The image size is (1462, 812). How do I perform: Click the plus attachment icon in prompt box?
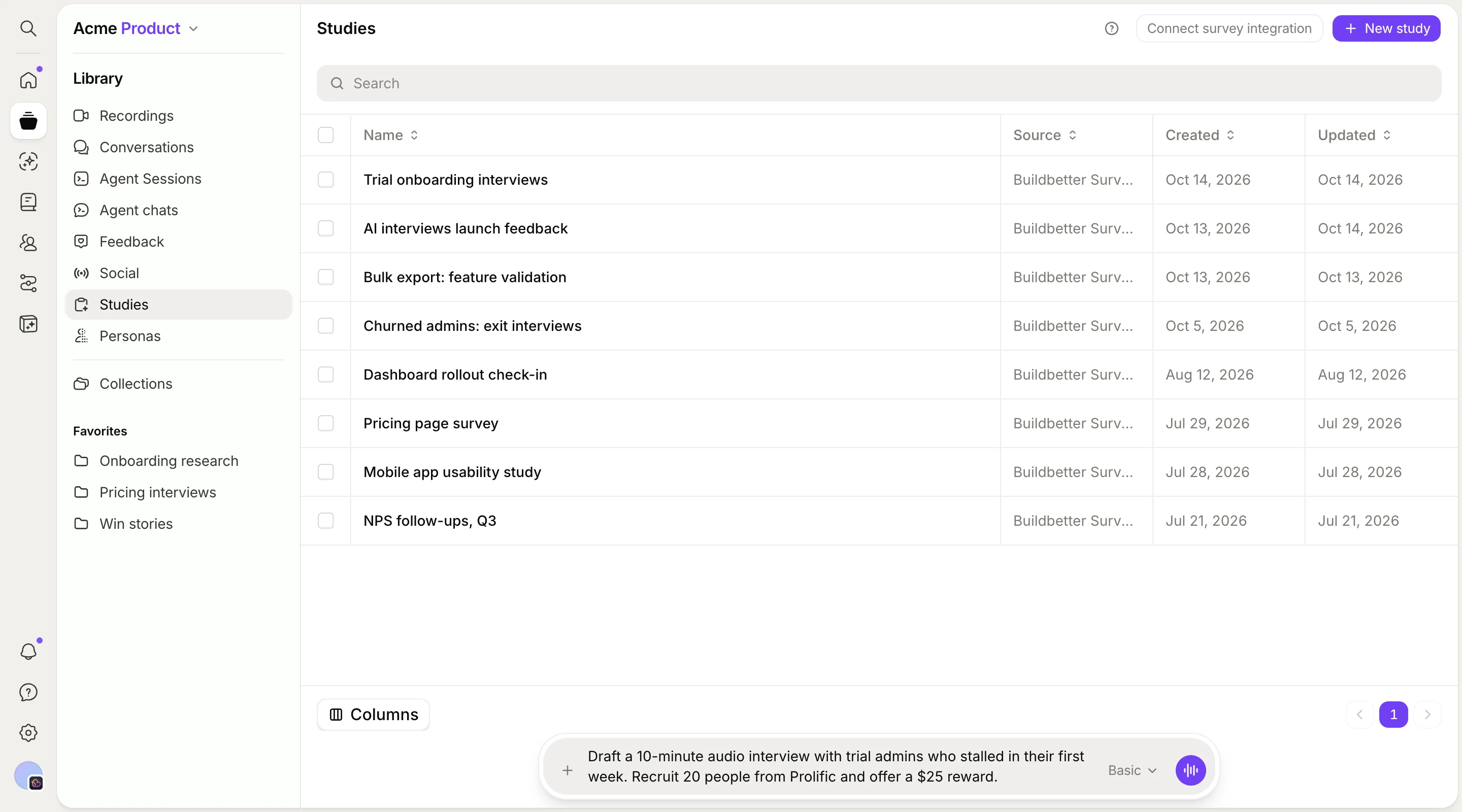567,770
